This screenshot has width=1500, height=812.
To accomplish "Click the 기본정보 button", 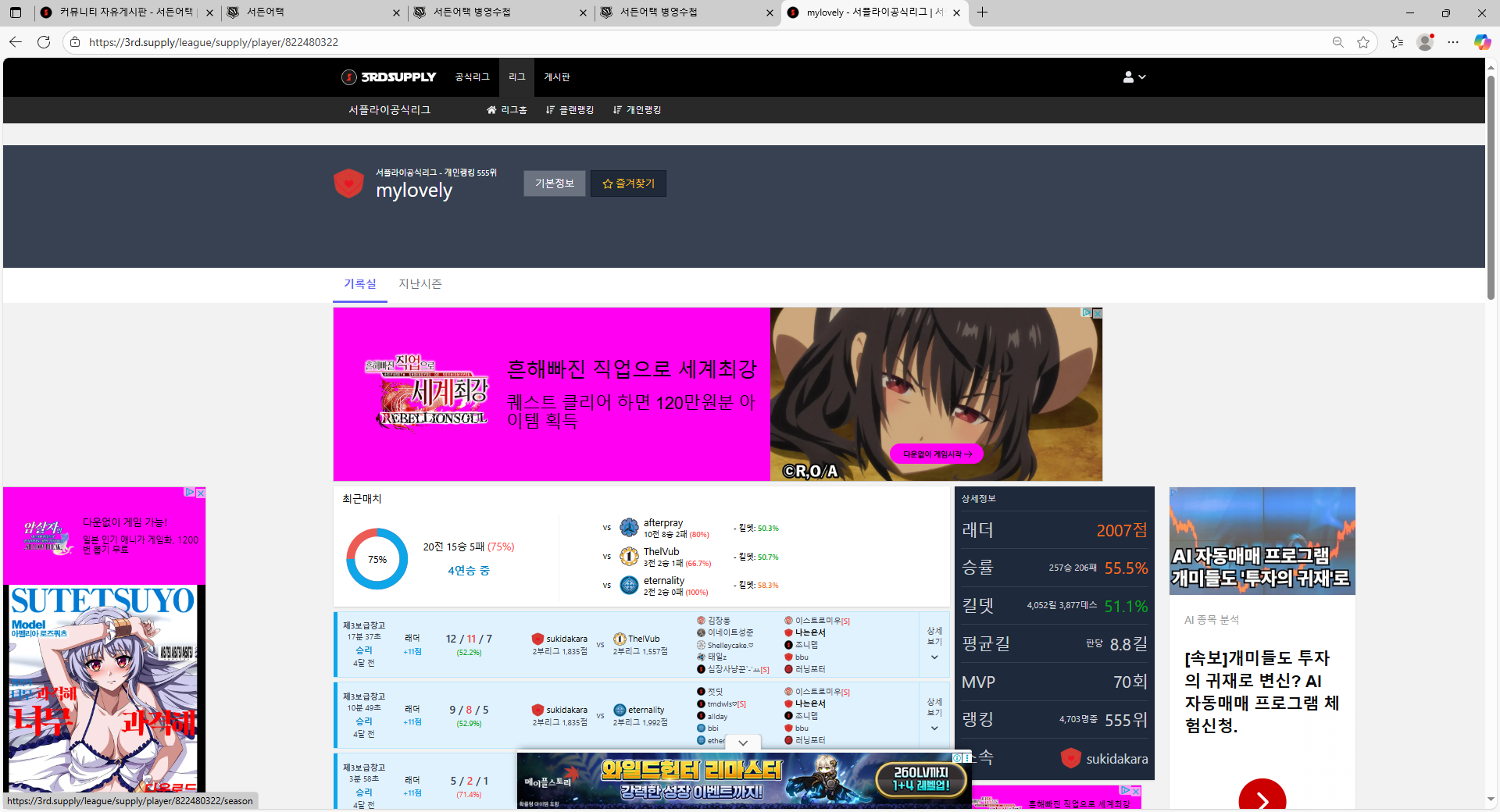I will click(554, 183).
